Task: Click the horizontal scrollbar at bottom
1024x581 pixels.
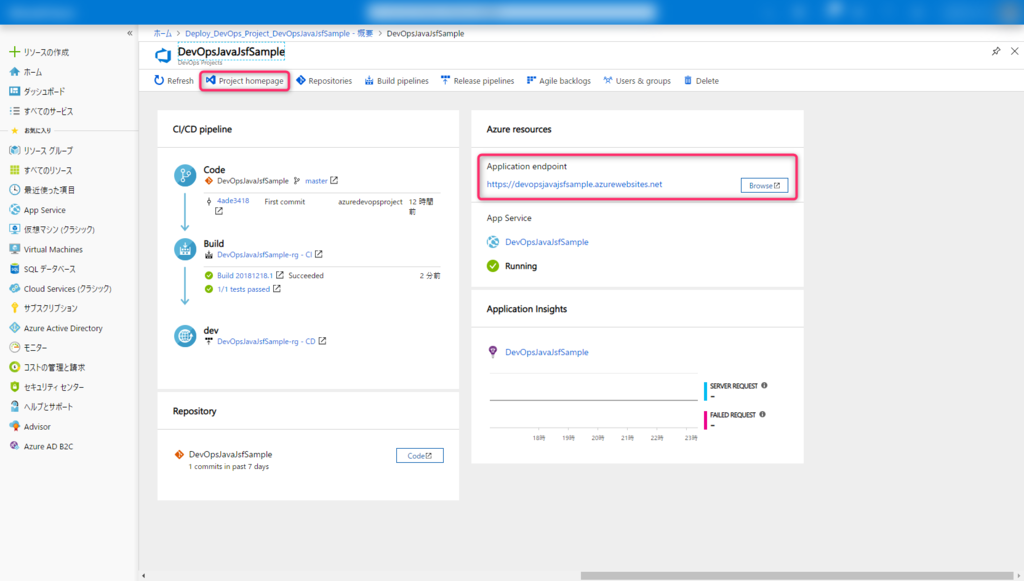Action: click(797, 576)
